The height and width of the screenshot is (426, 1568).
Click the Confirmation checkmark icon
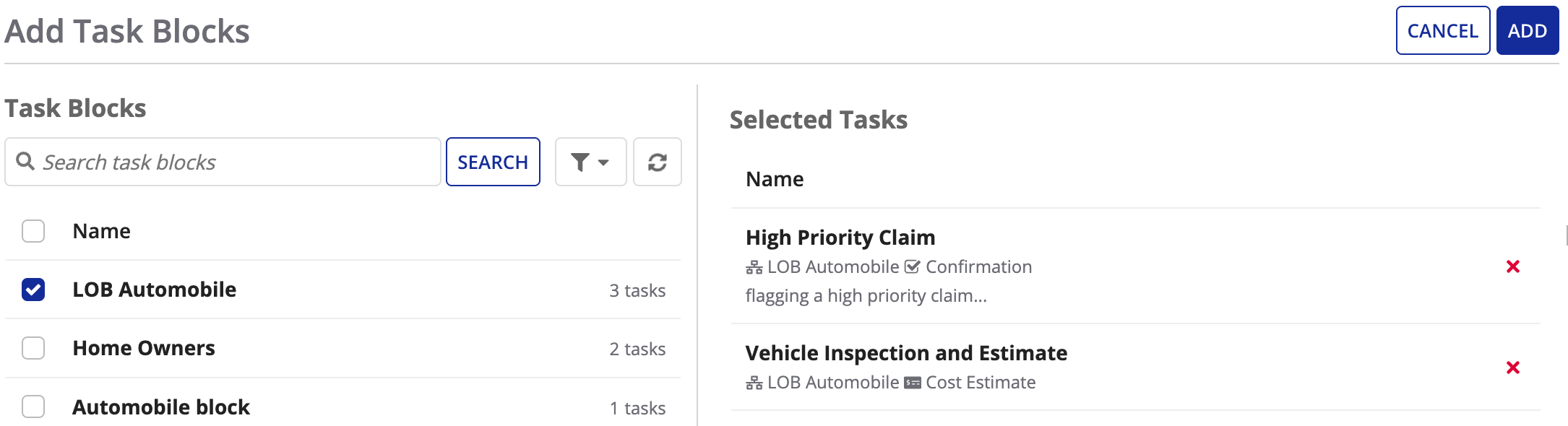tap(913, 266)
